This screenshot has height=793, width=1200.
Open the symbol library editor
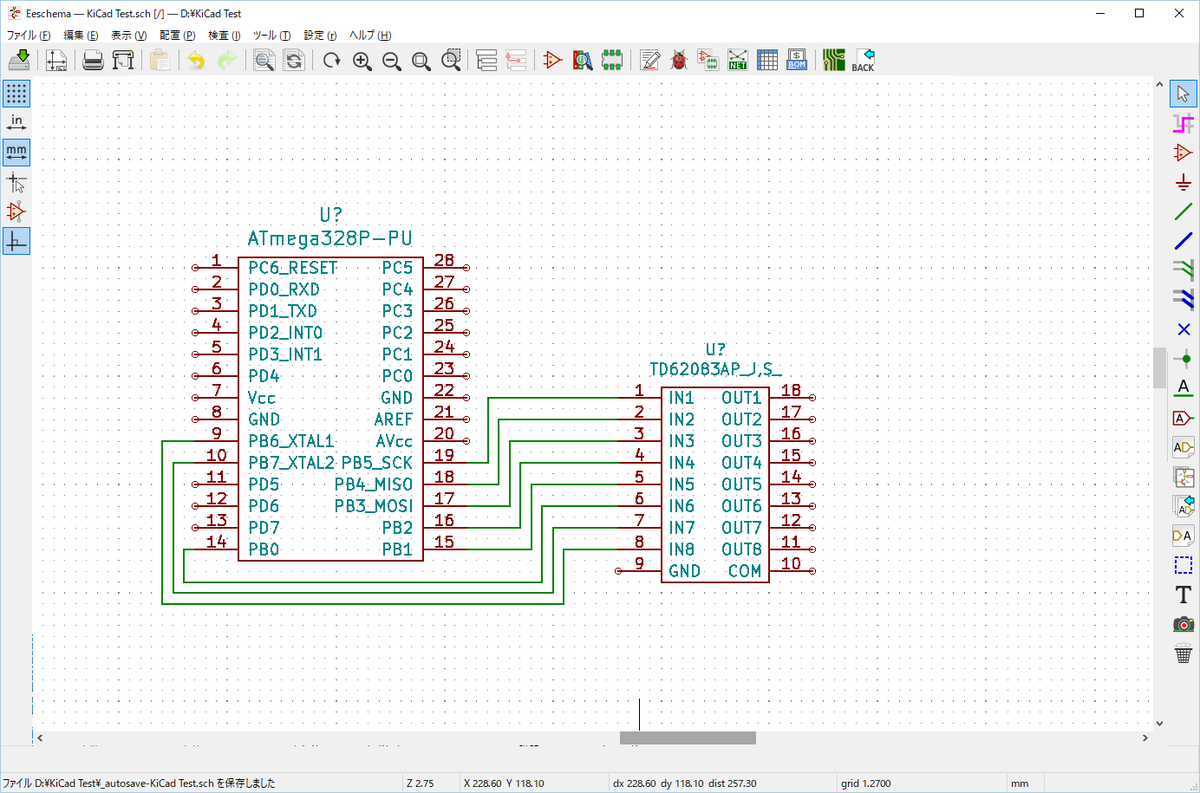(x=552, y=60)
